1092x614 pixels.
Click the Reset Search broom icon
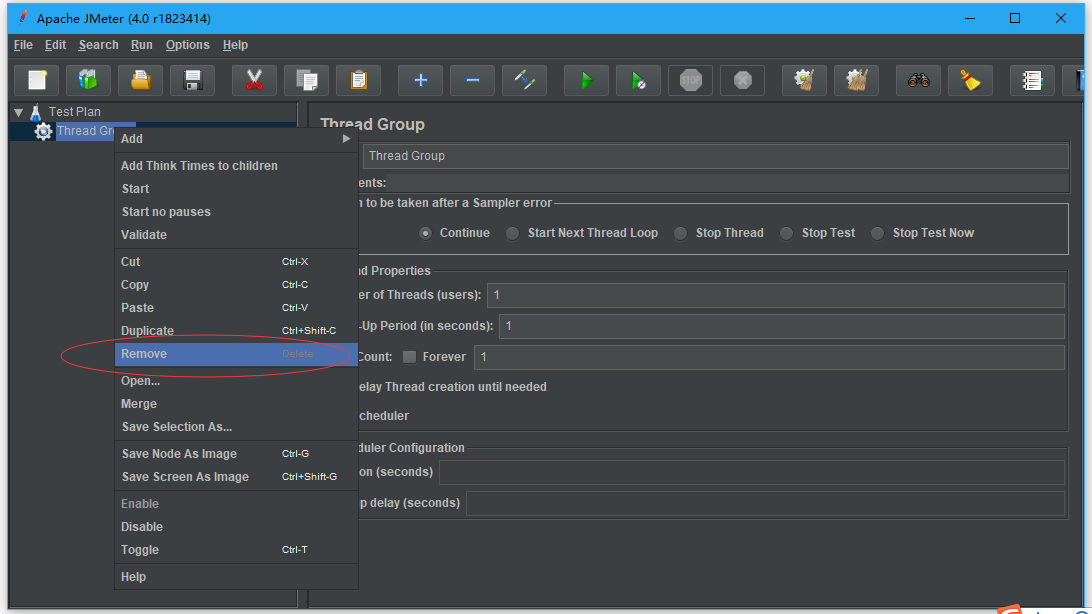(970, 80)
